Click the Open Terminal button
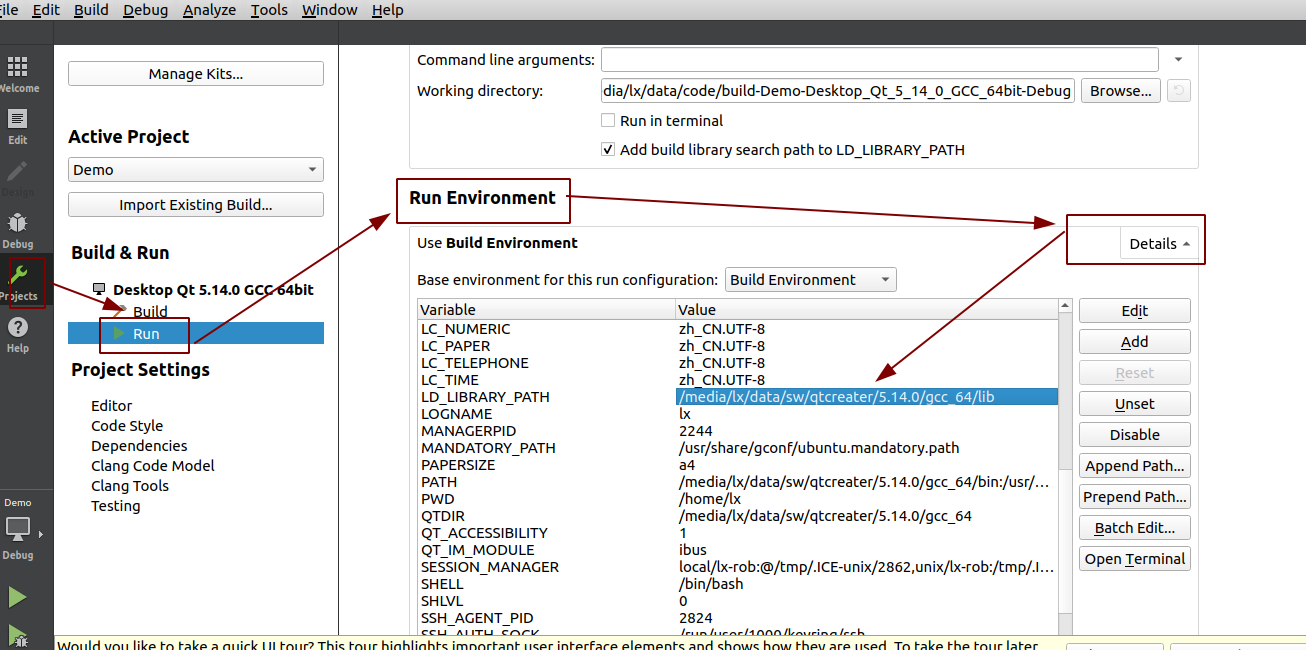 tap(1135, 559)
